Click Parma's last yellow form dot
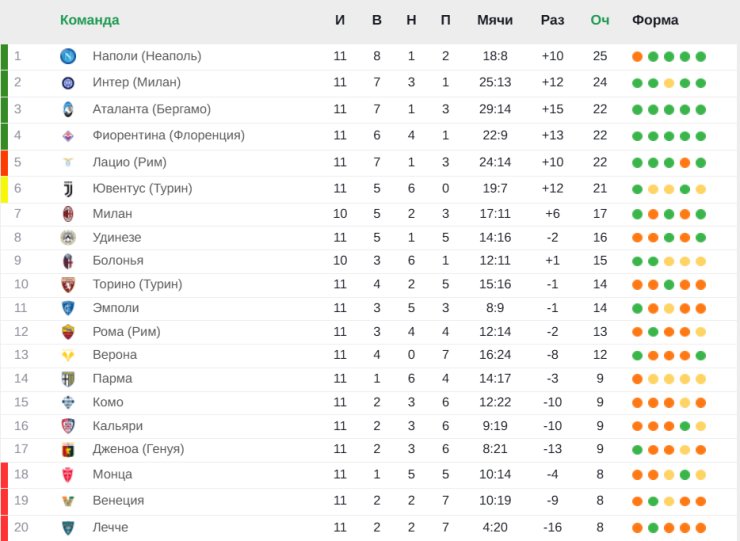 (x=701, y=379)
